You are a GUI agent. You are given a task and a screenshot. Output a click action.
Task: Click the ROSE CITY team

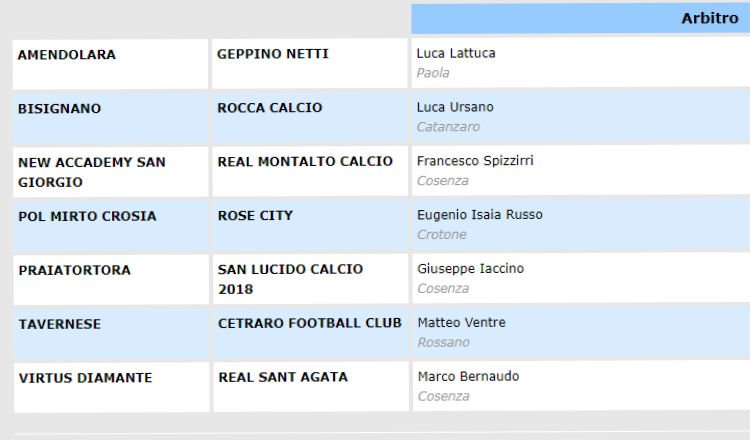[x=255, y=216]
